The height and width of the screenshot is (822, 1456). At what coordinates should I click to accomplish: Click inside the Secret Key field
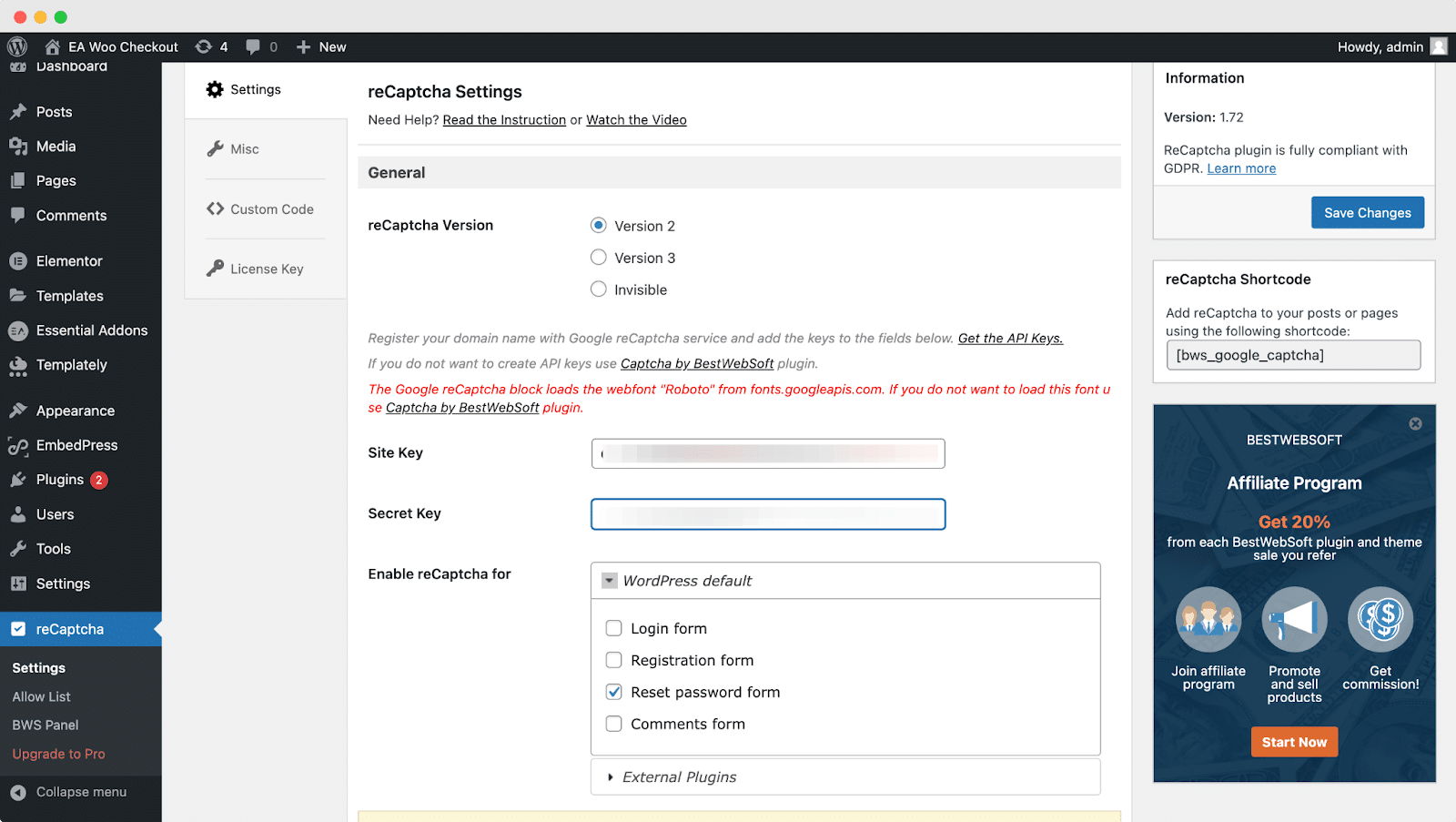tap(767, 513)
